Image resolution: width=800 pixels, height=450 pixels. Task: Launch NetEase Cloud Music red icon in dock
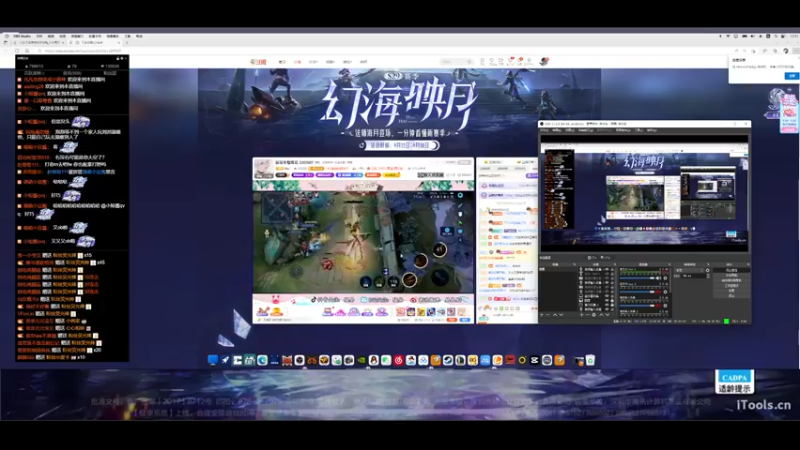pos(398,360)
